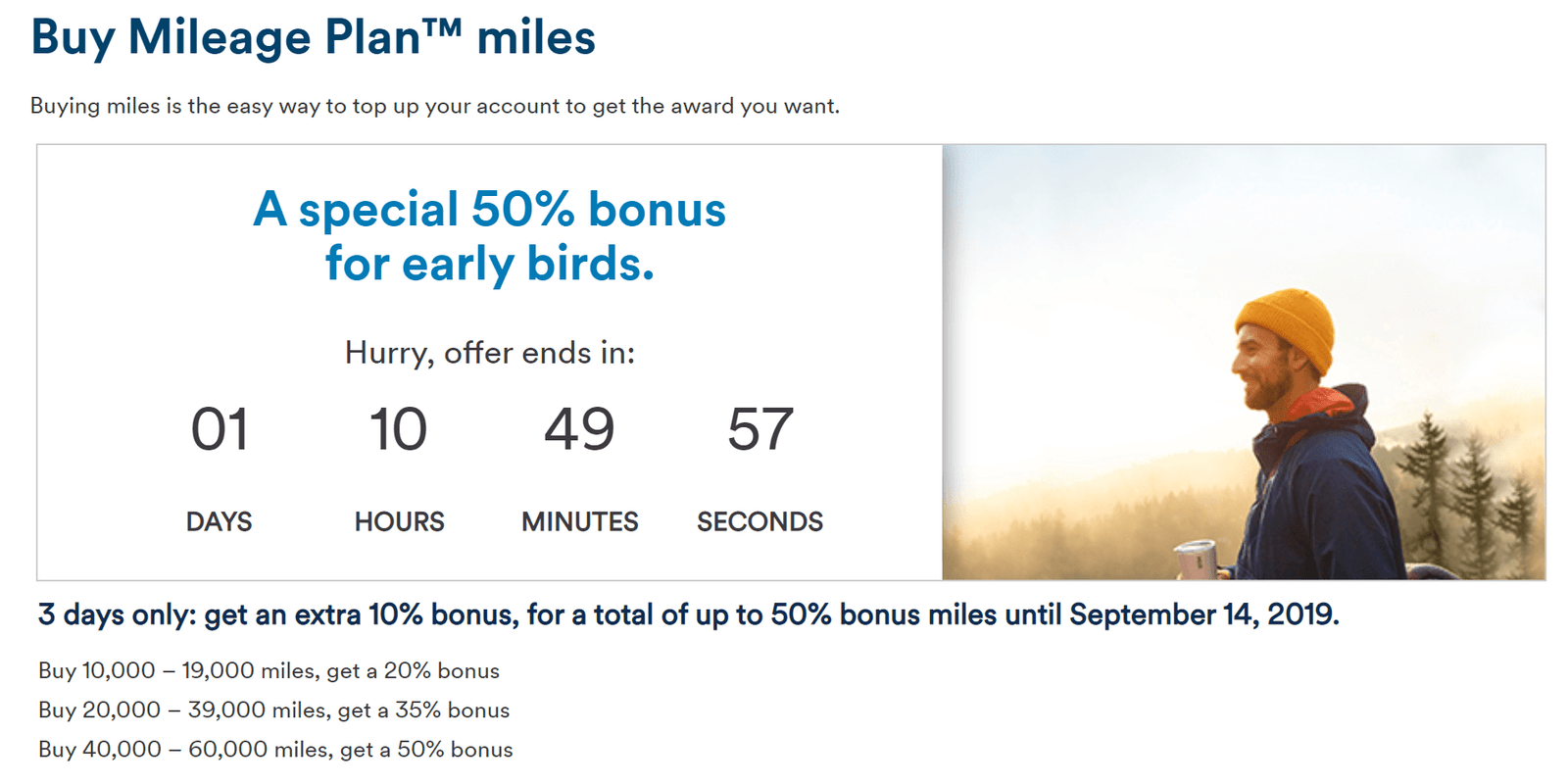Click the "Buy 10,000 – 19,000 miles" 20% bonus line

coord(269,671)
